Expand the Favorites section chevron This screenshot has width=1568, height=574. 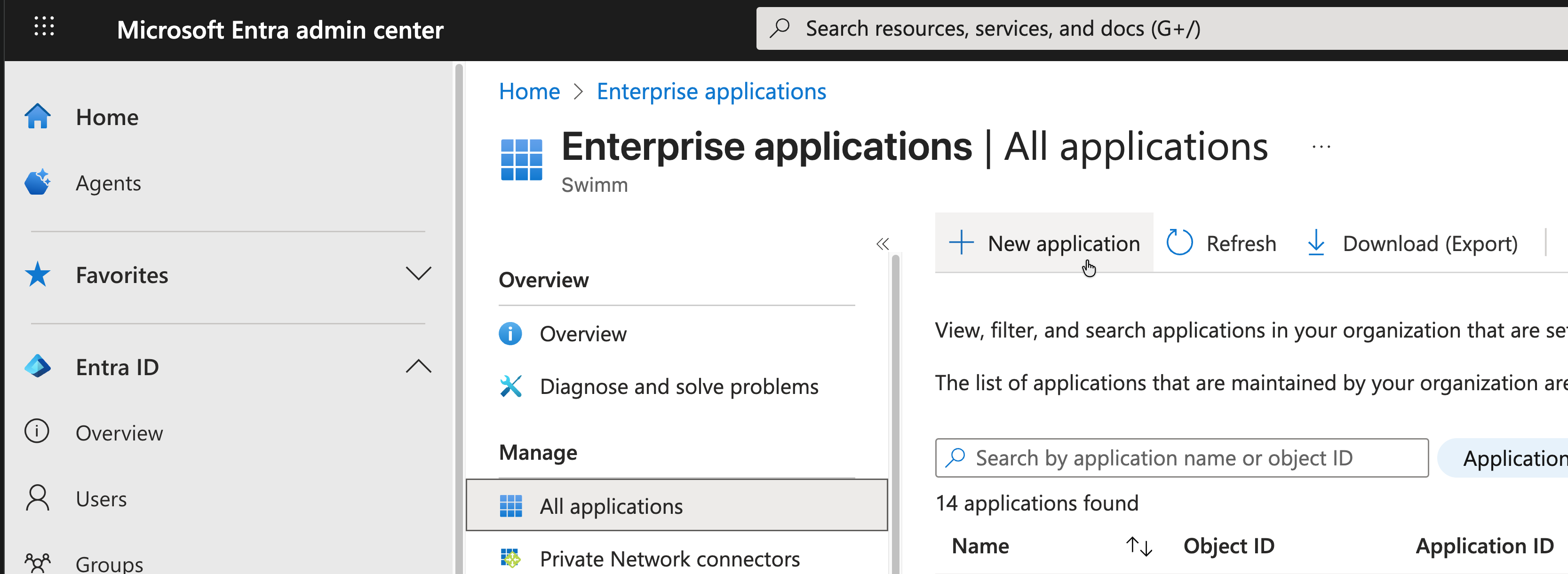(x=418, y=274)
